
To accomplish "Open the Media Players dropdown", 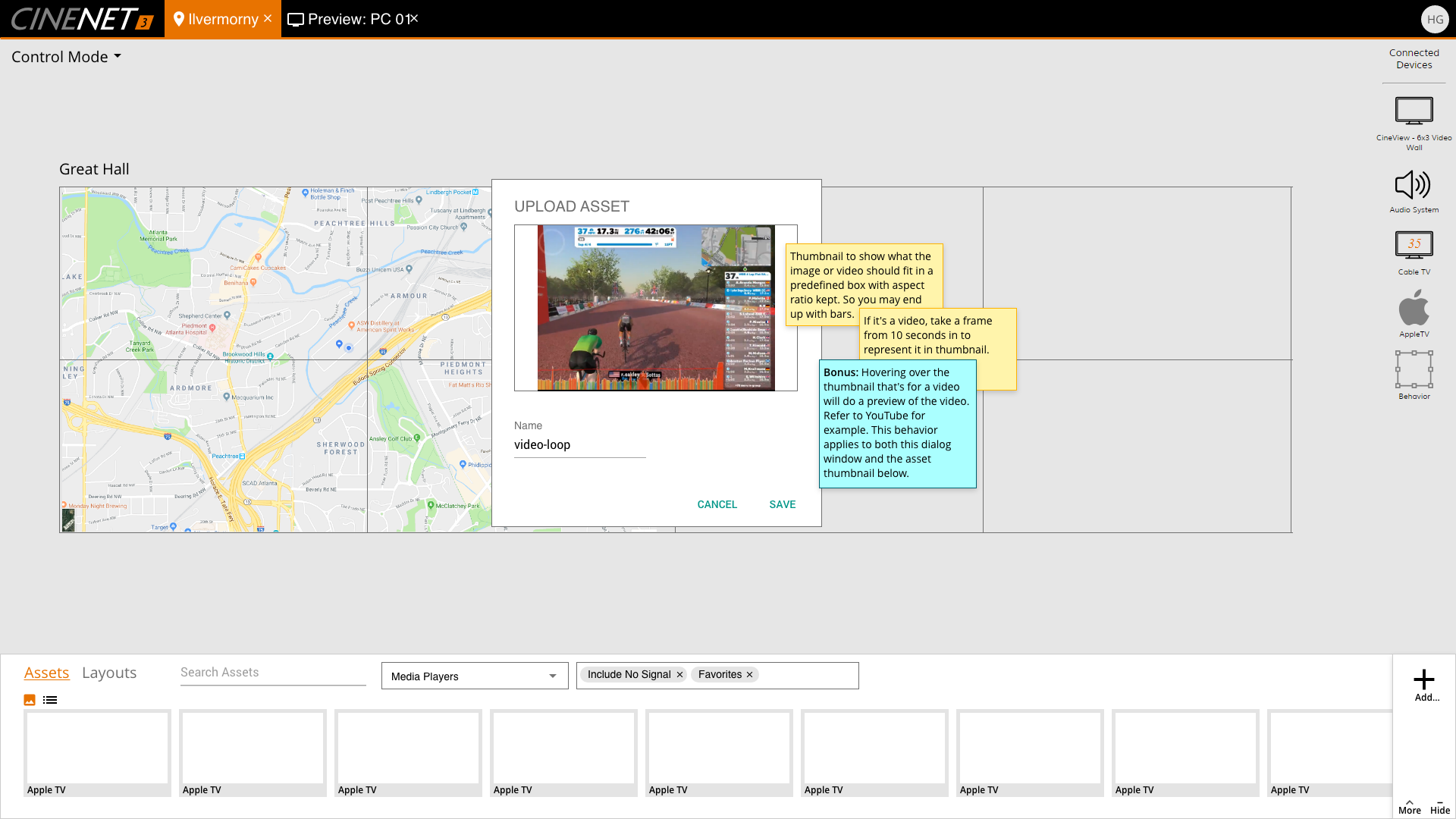I will pyautogui.click(x=475, y=676).
